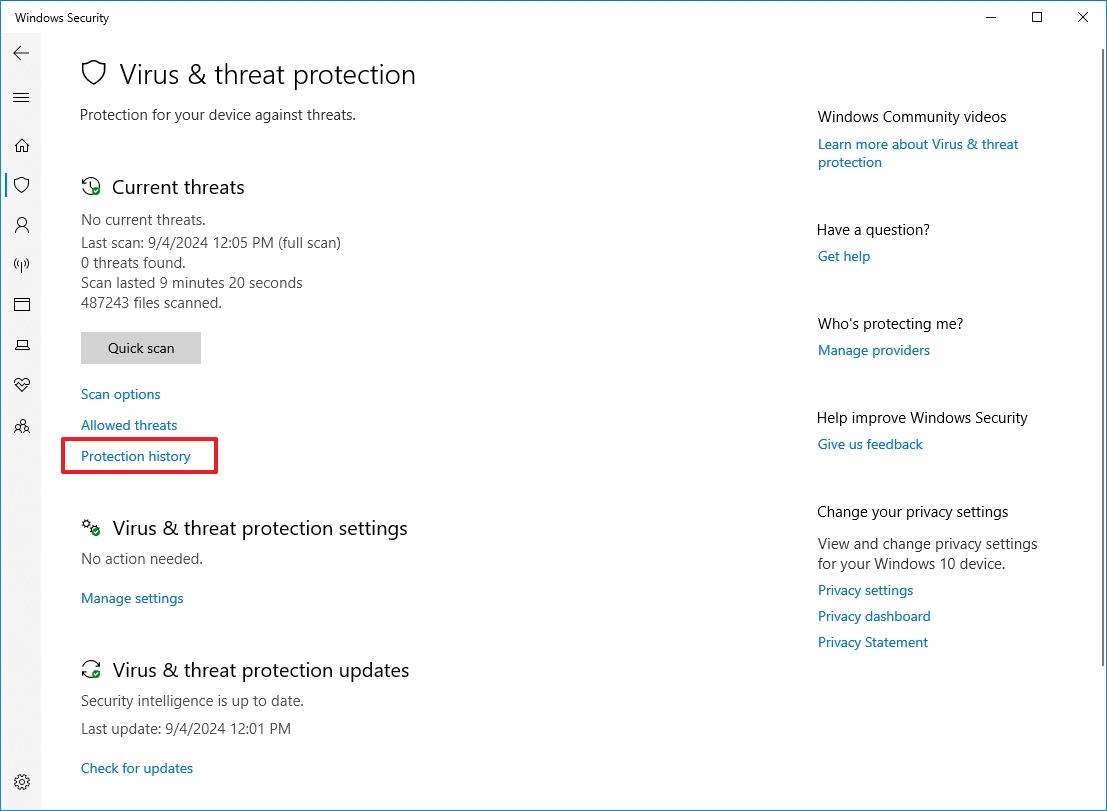Click Check for updates link
1107x811 pixels.
click(137, 768)
